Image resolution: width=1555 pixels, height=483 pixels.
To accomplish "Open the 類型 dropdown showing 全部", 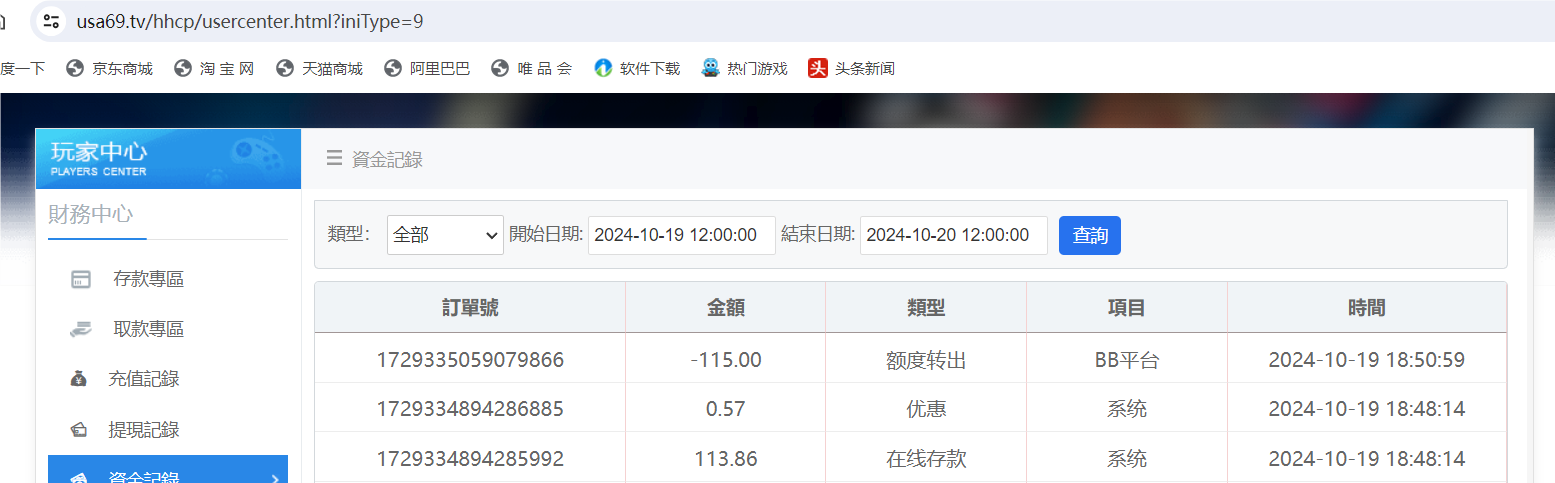I will [445, 235].
